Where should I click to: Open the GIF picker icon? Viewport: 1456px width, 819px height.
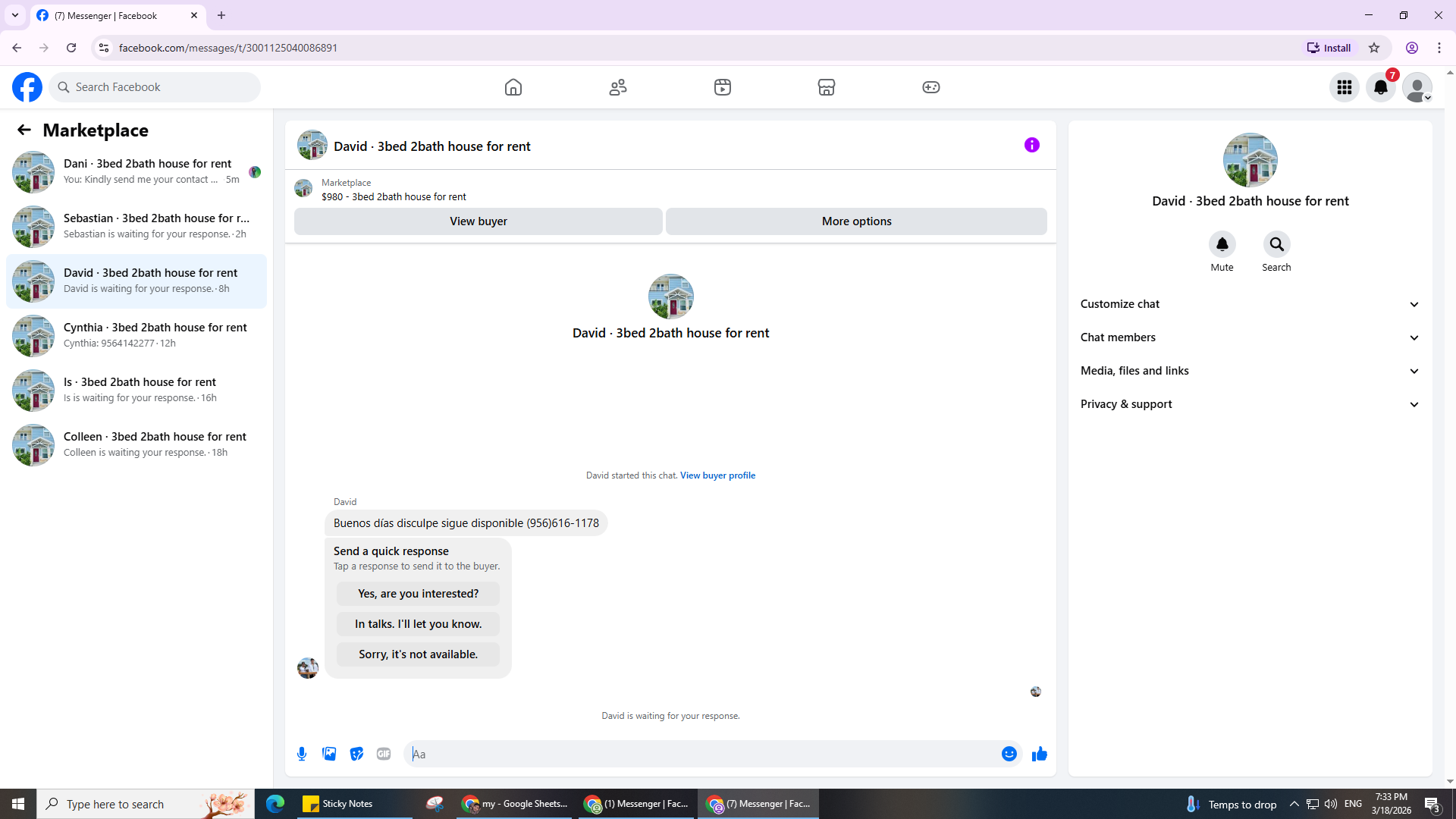pyautogui.click(x=384, y=754)
